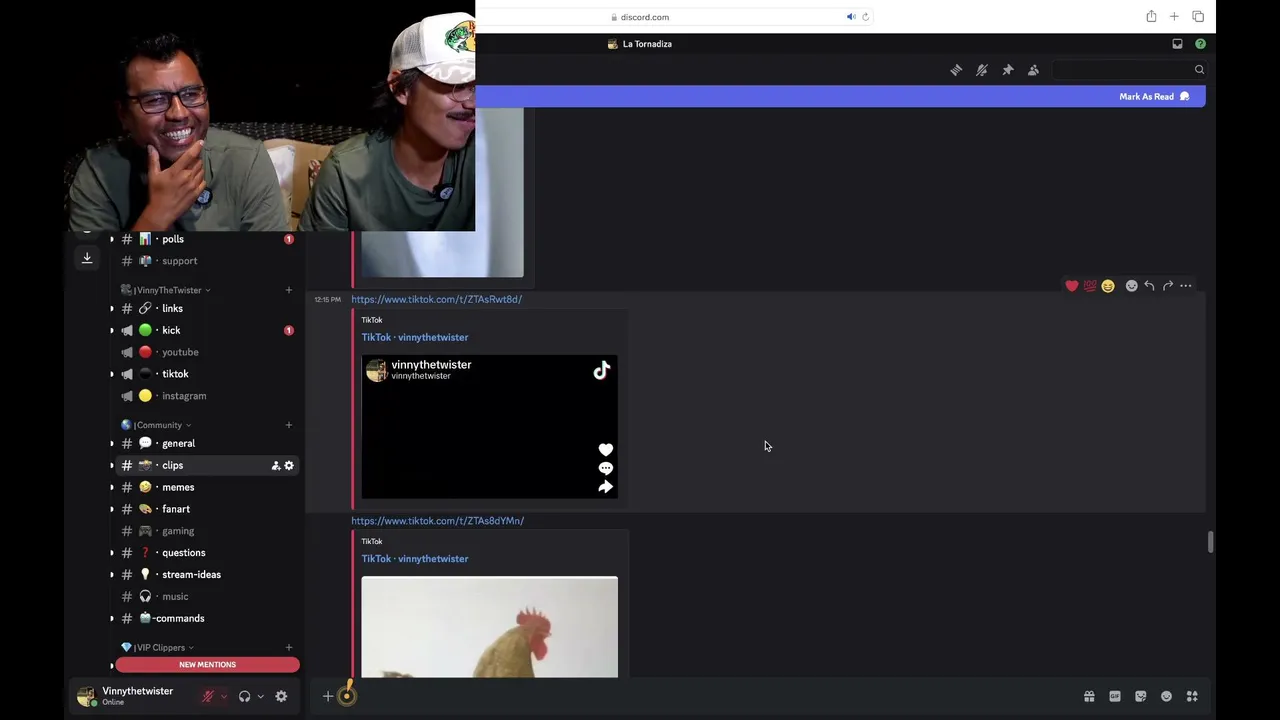
Task: React with the red heart emoji
Action: (1072, 286)
